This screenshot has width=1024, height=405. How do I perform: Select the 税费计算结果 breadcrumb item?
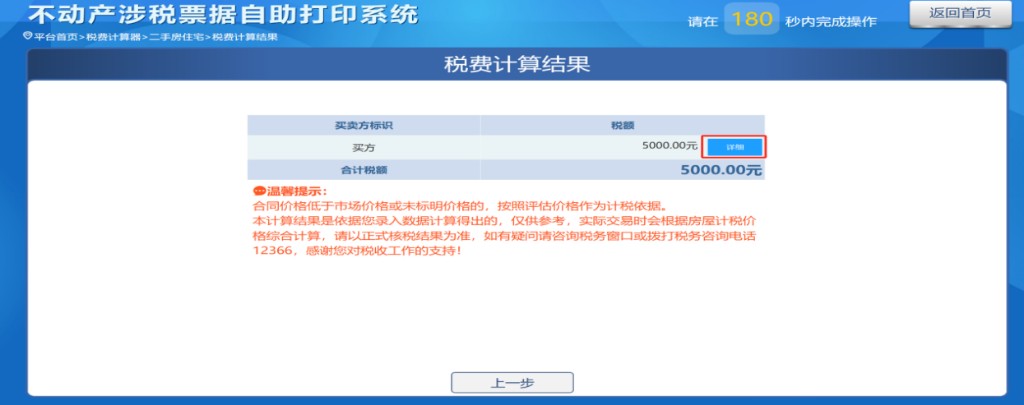(x=245, y=37)
